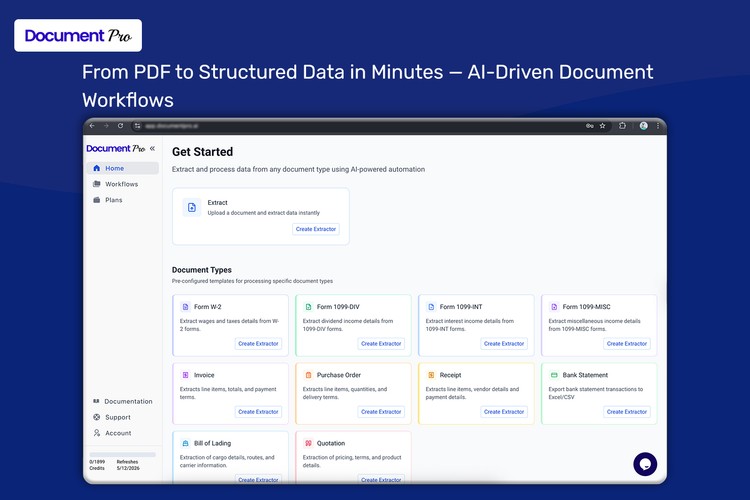Click the Plans briefcase icon

coord(97,200)
